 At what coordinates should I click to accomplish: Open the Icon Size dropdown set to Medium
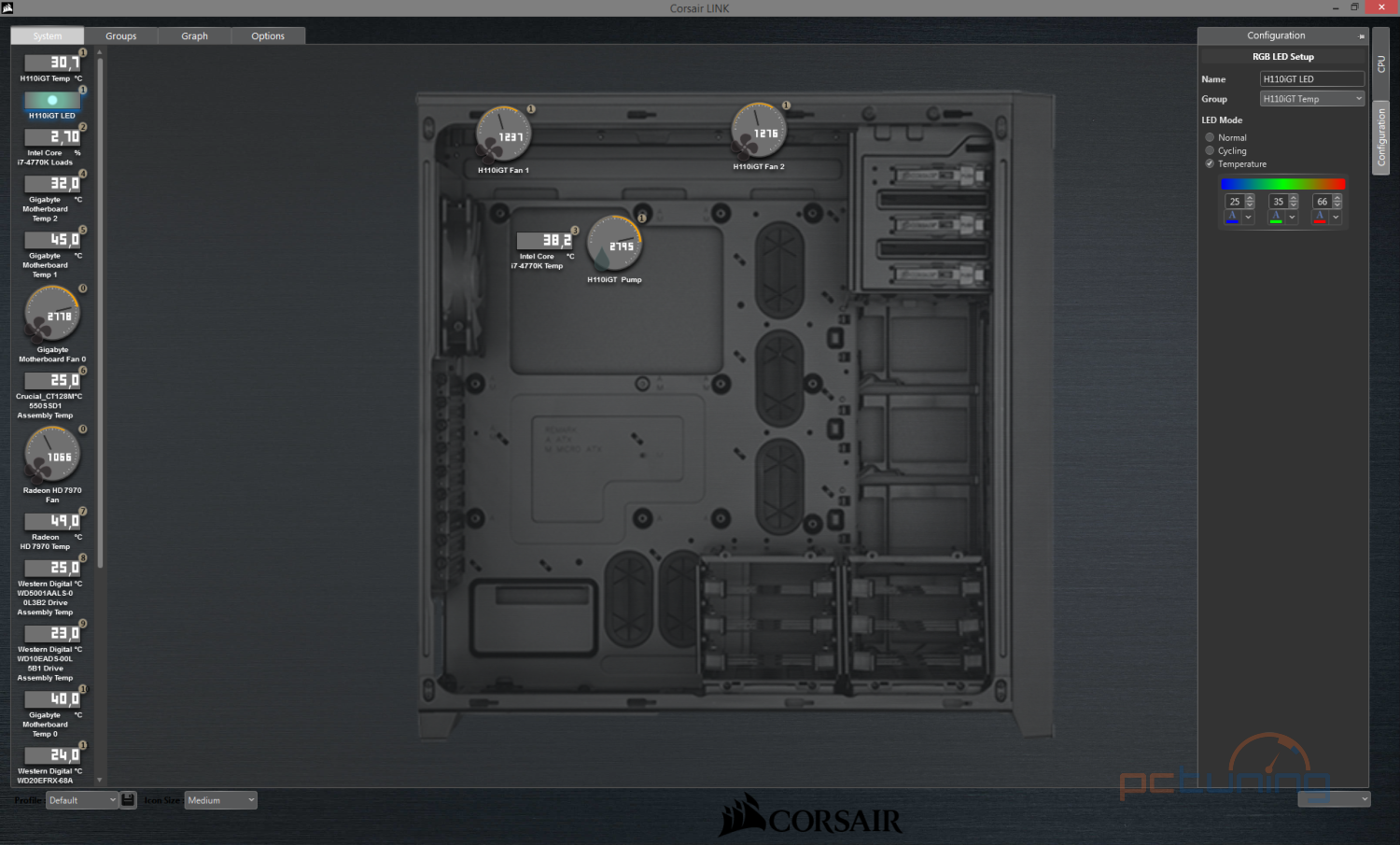tap(220, 800)
